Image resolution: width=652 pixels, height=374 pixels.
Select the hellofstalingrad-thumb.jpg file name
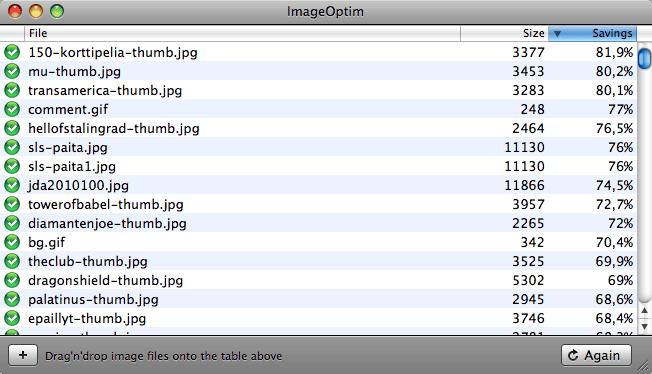coord(114,129)
